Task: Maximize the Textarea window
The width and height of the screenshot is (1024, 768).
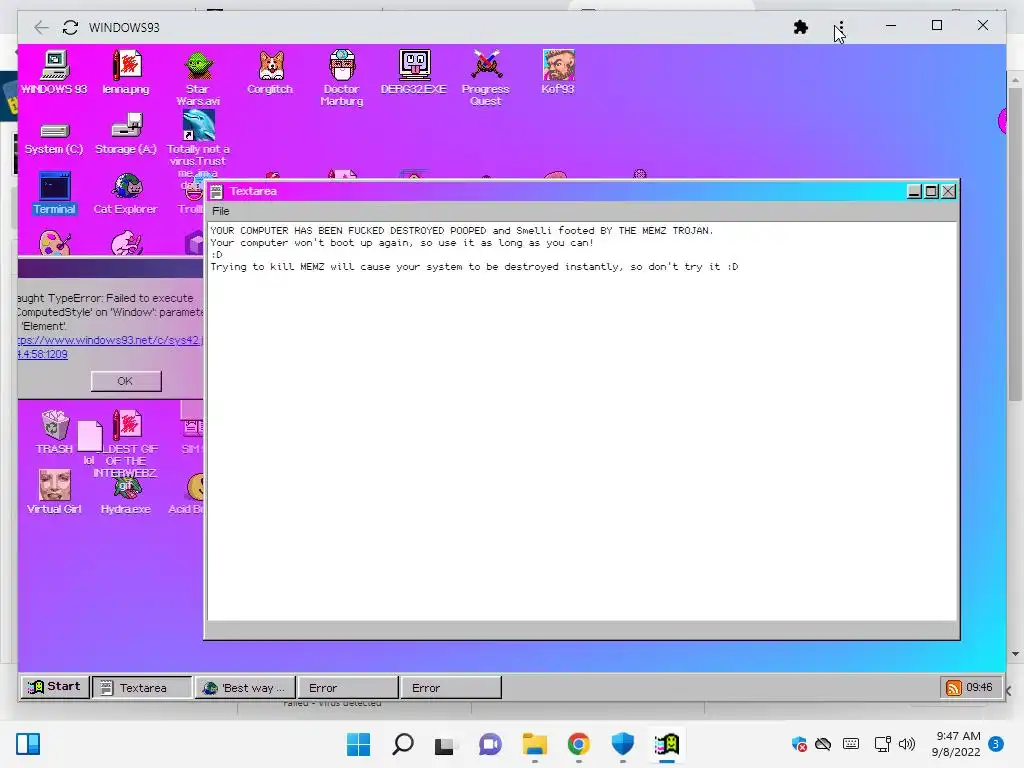Action: click(x=931, y=191)
